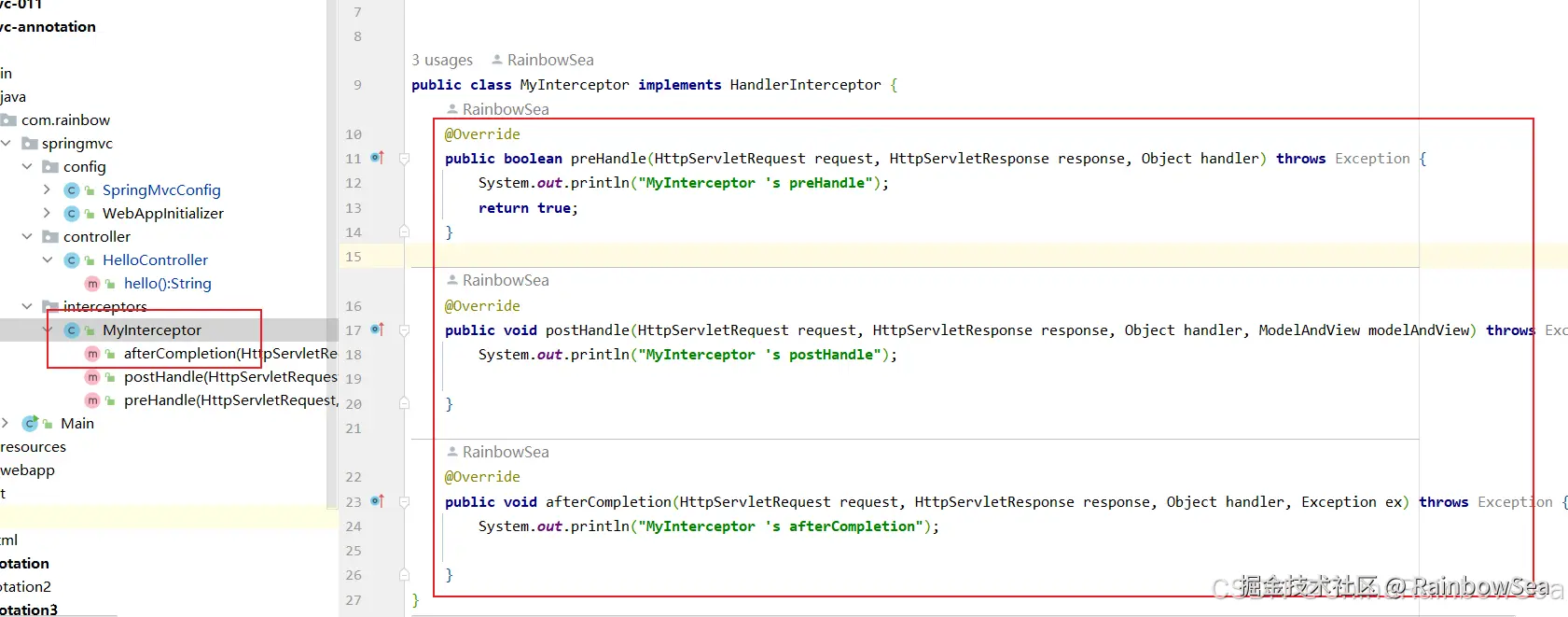Click project tree vertical scrollbar

[332, 252]
